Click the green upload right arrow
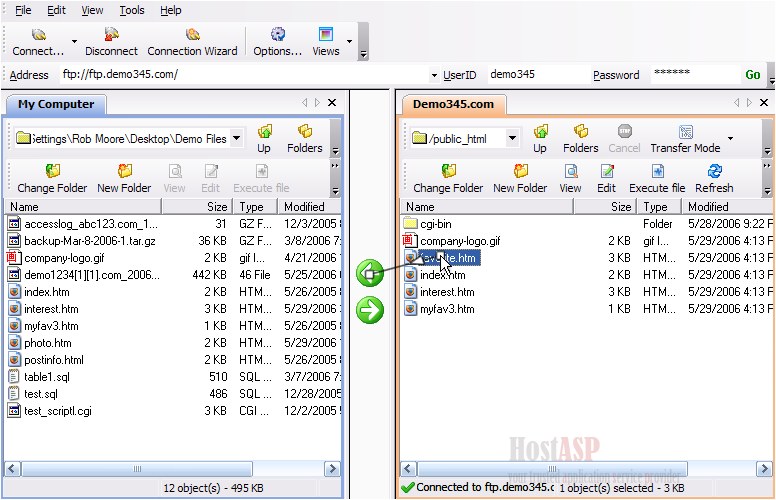 tap(370, 310)
